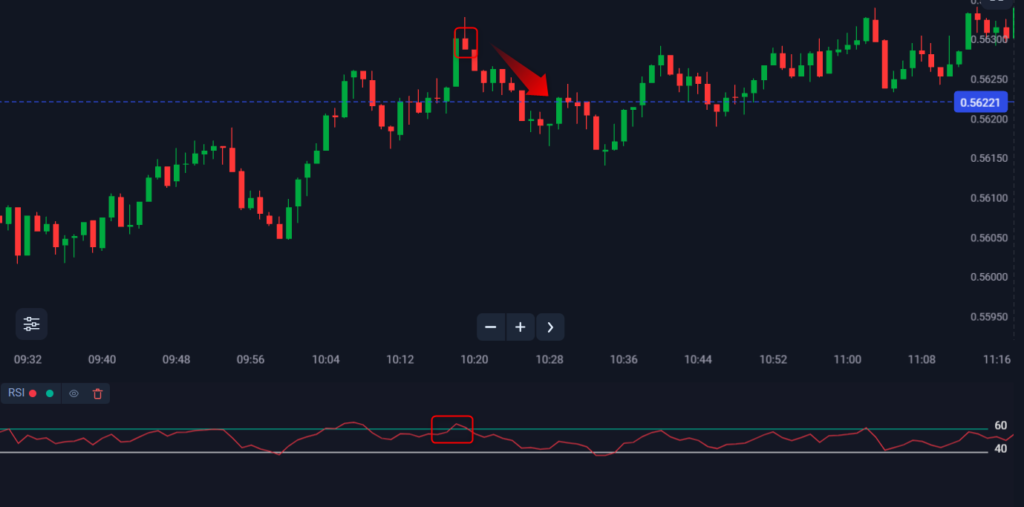Jump to latest candle with right chevron
The height and width of the screenshot is (507, 1024).
click(x=550, y=327)
